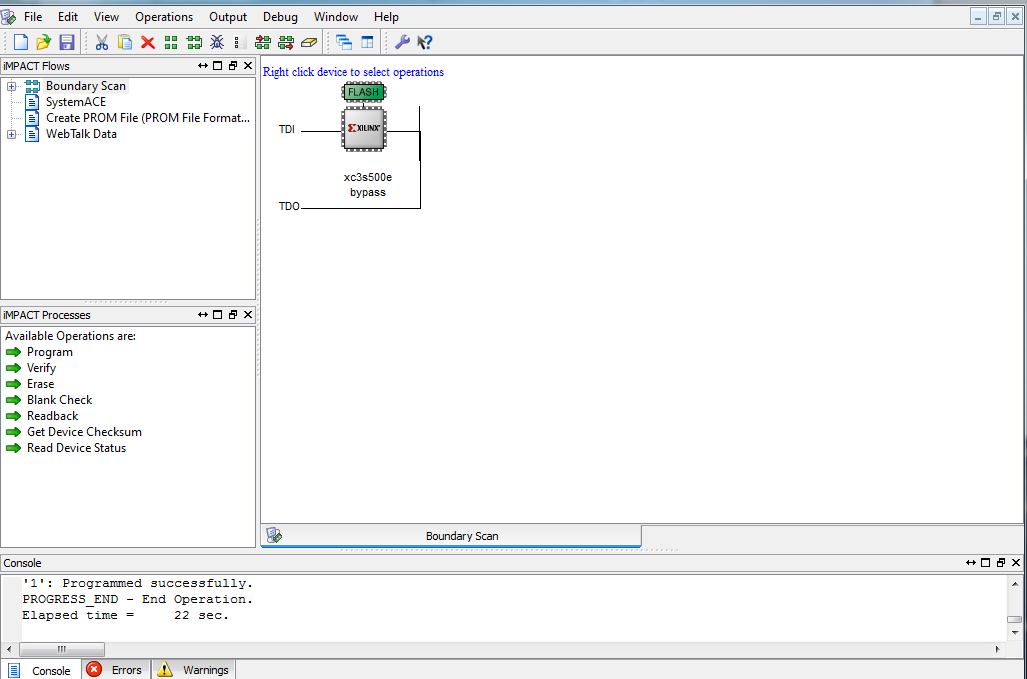Select the Xilinx xc3s500e chip icon
The height and width of the screenshot is (679, 1027).
click(364, 128)
